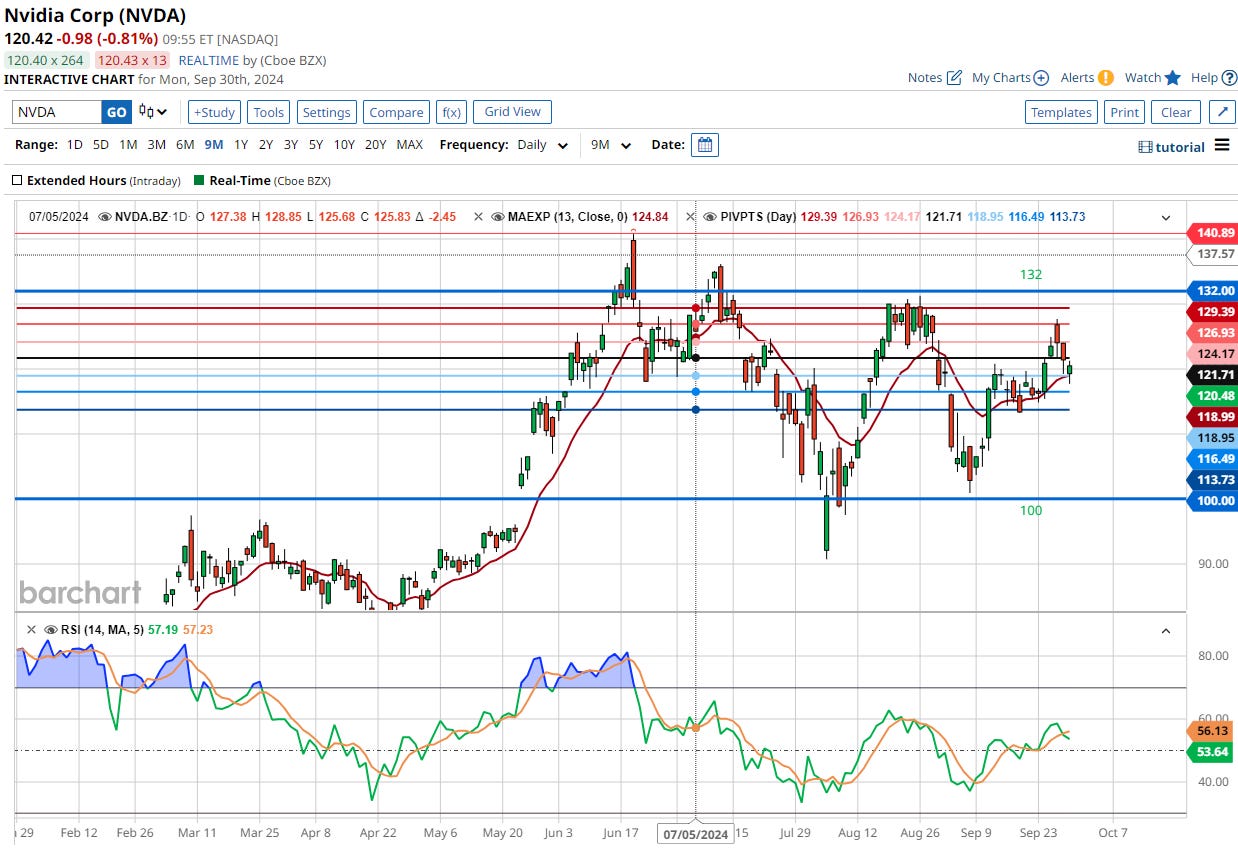
Task: Open the Tools button
Action: pos(268,112)
